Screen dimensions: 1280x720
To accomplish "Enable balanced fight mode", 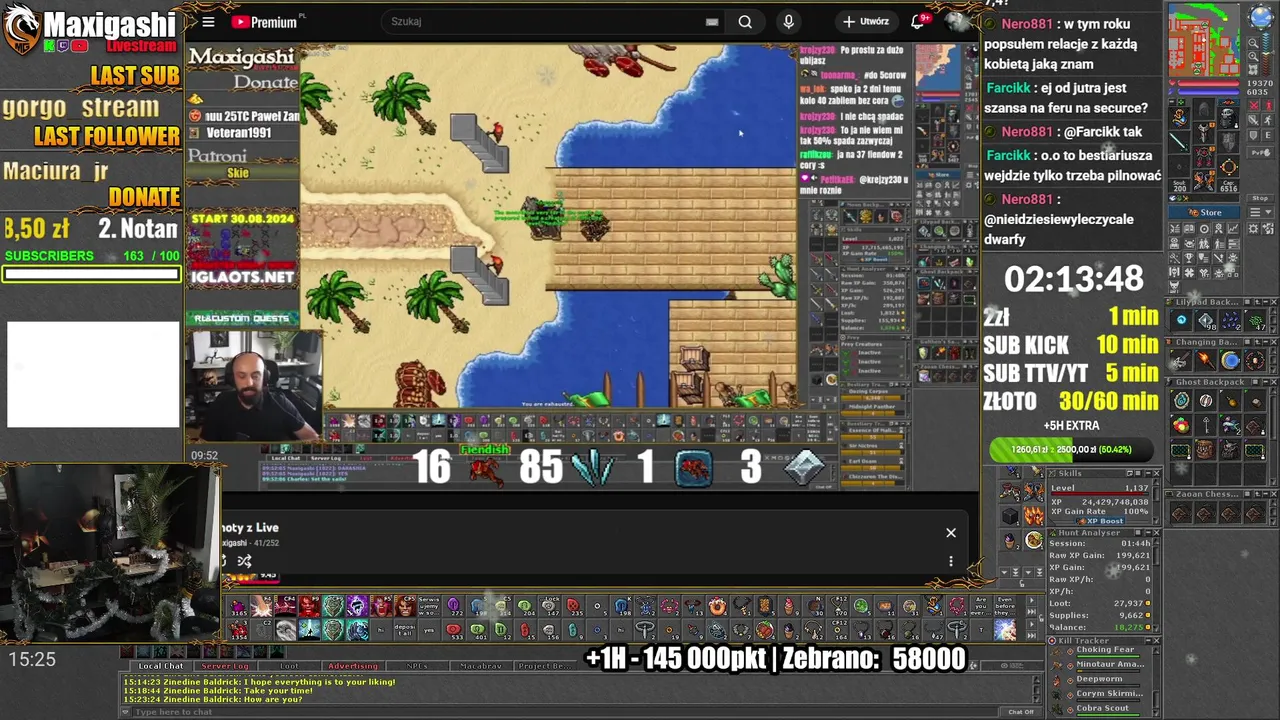I will 1253,120.
